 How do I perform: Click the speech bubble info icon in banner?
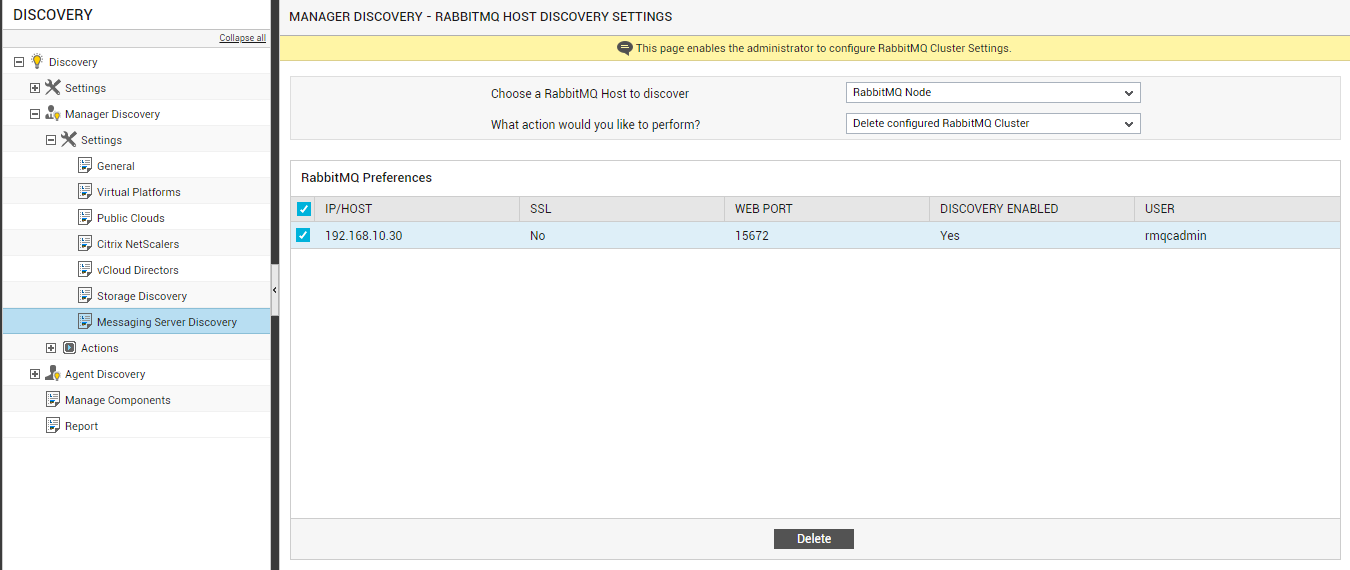(x=625, y=48)
